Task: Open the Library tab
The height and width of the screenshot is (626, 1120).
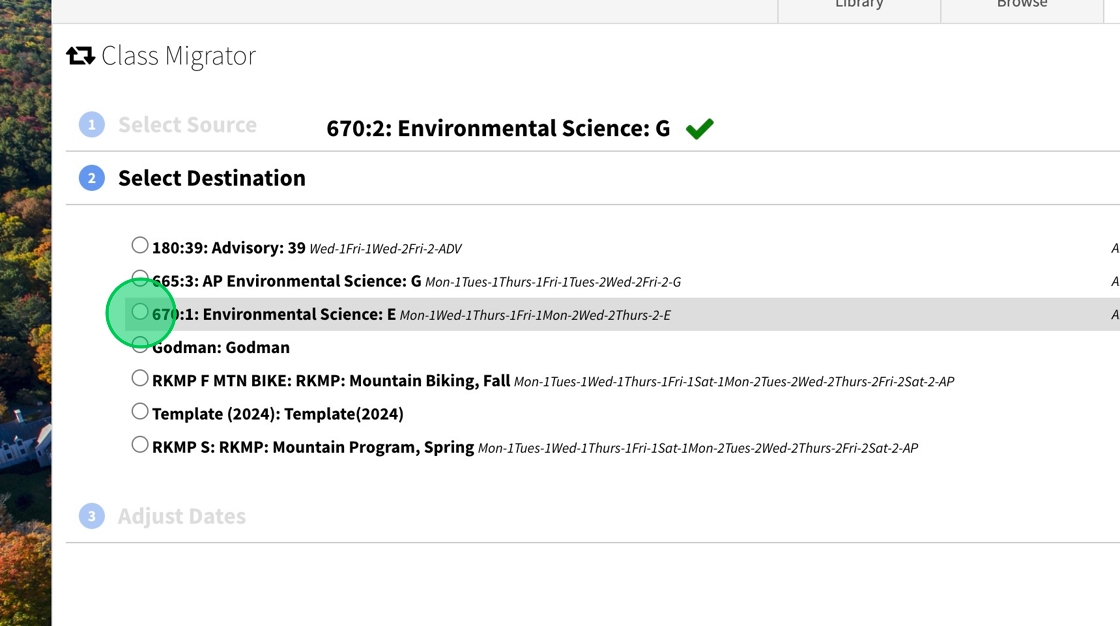Action: click(x=859, y=6)
